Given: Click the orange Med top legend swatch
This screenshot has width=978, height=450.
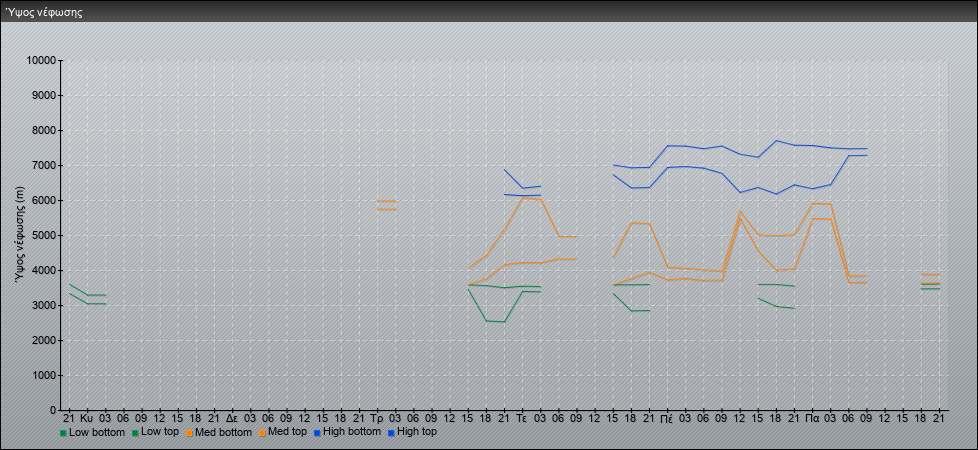Looking at the screenshot, I should click(x=261, y=433).
